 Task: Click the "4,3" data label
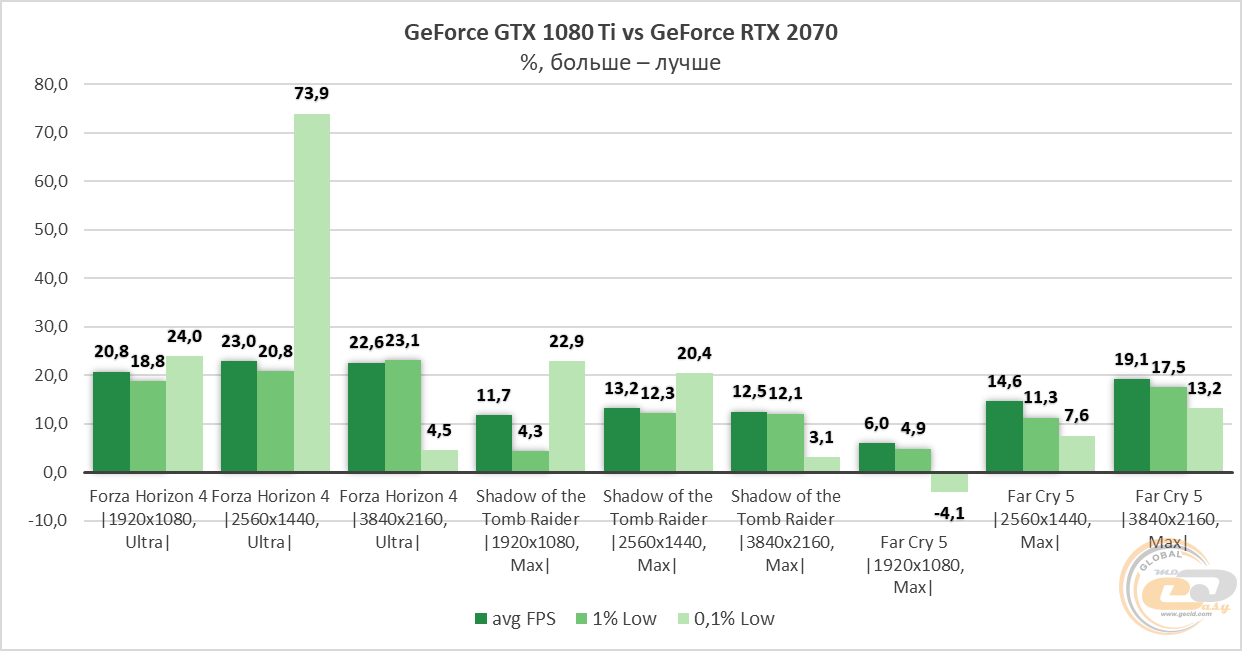click(x=531, y=431)
